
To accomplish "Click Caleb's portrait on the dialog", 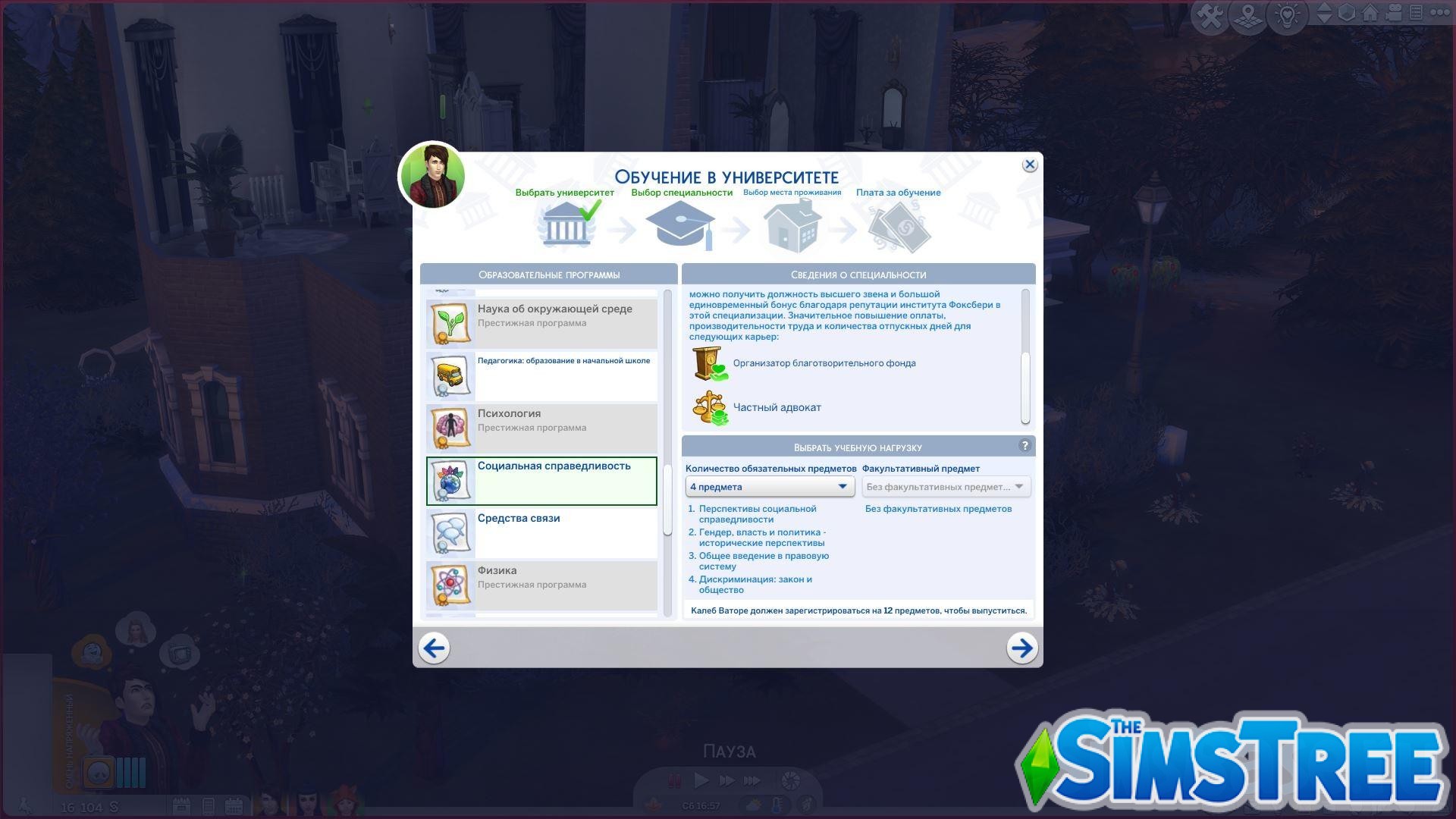I will coord(432,175).
